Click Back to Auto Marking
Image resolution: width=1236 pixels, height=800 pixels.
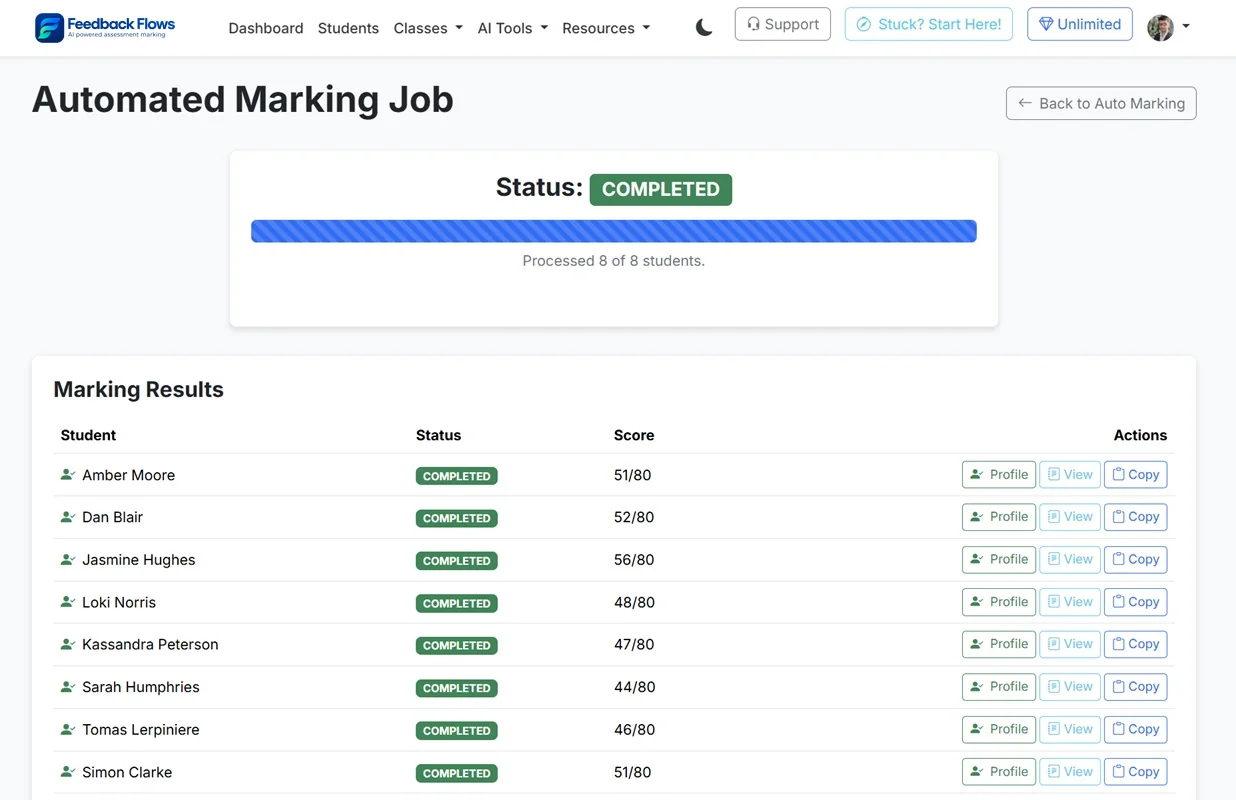pyautogui.click(x=1101, y=103)
